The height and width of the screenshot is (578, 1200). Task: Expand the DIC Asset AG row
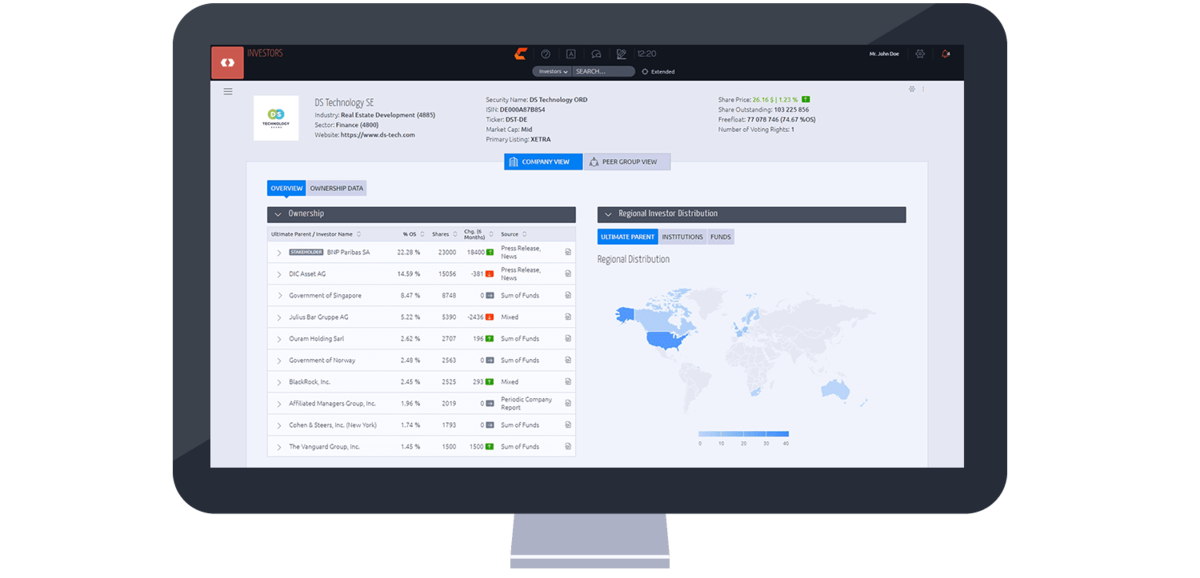279,274
